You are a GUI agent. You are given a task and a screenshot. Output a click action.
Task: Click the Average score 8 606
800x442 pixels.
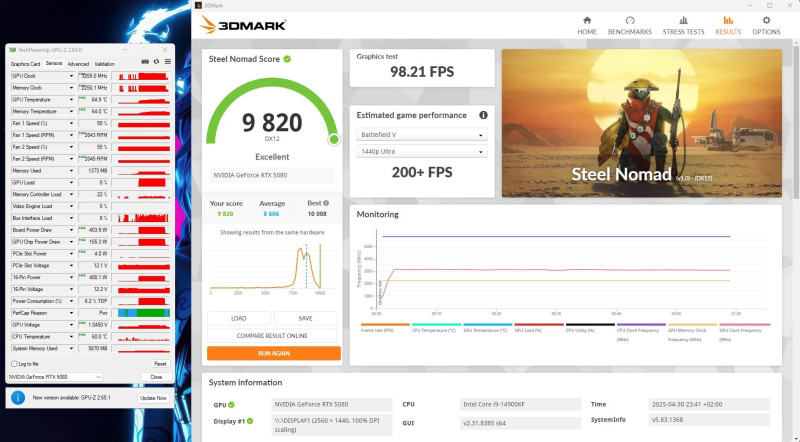(x=271, y=214)
